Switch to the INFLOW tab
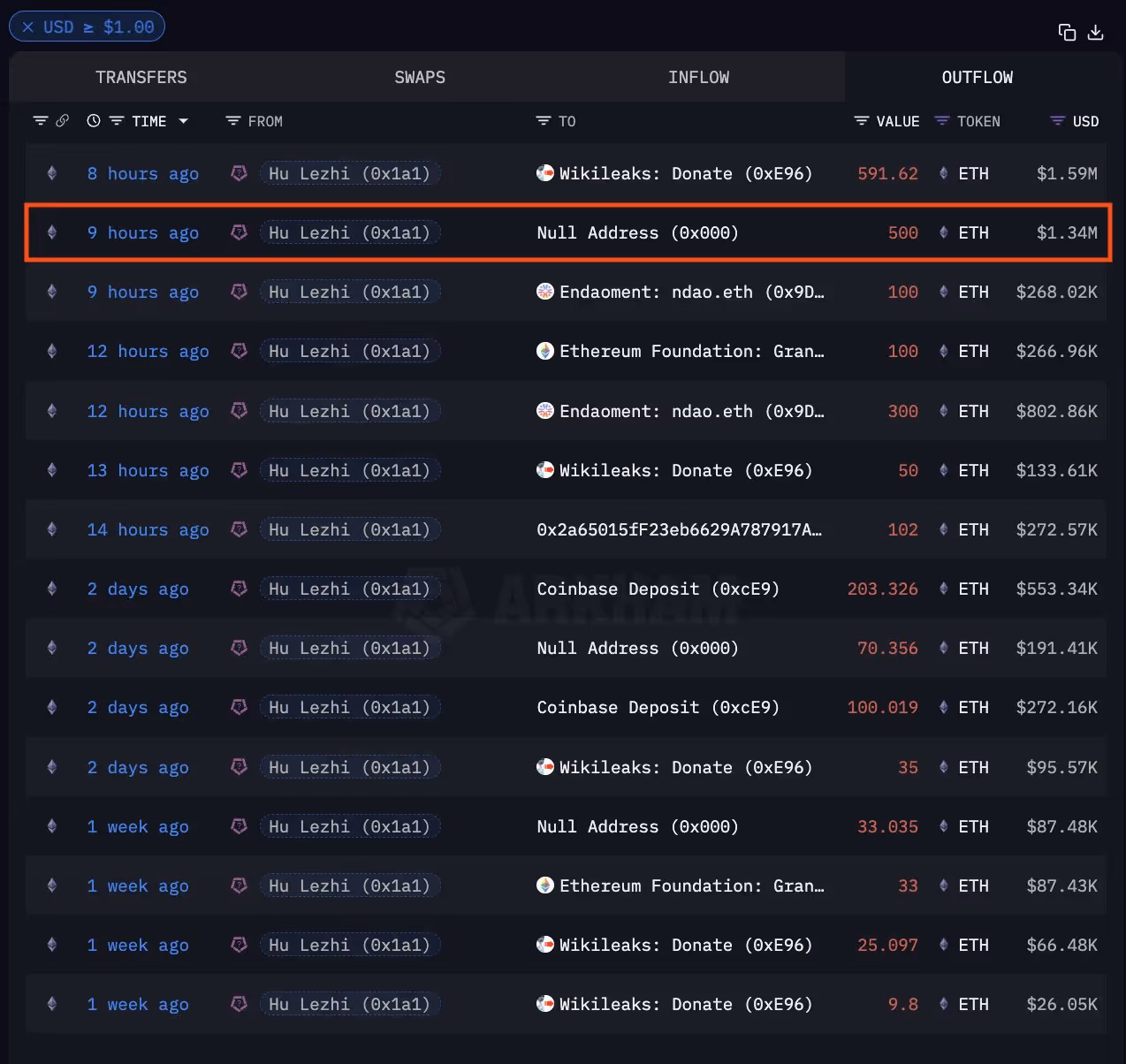Screen dimensions: 1126x1064 pyautogui.click(x=698, y=78)
